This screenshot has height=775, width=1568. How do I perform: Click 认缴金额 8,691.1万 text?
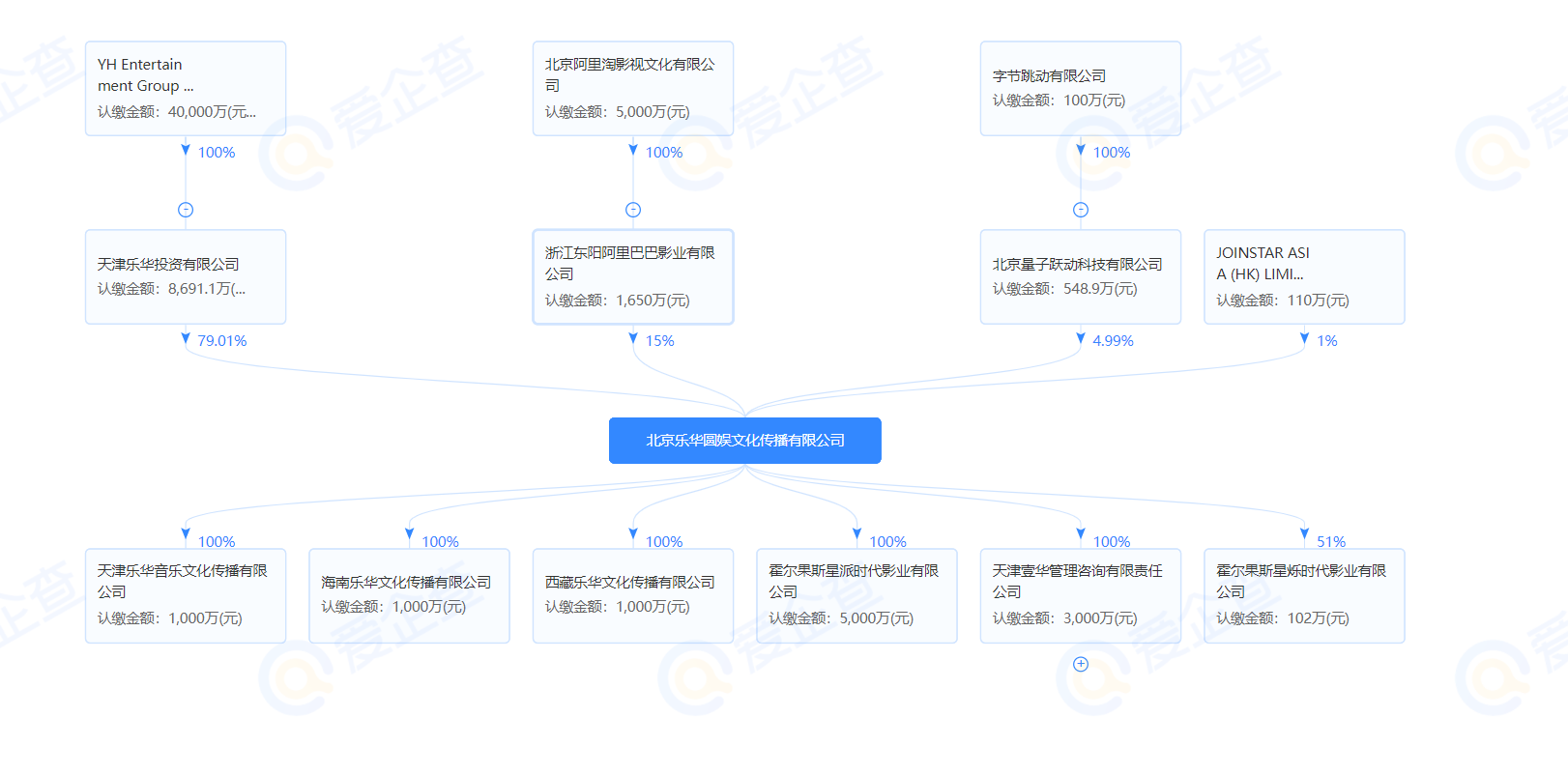point(171,289)
